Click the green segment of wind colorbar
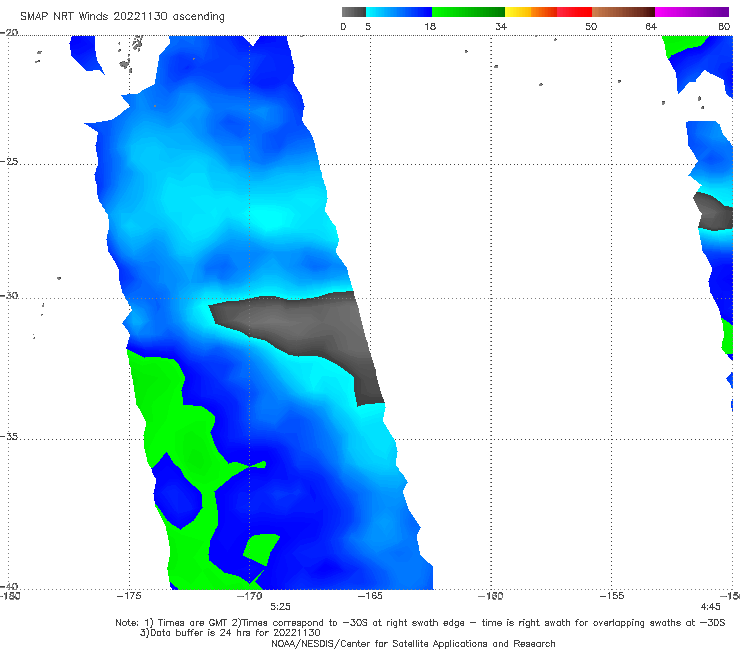 click(x=468, y=12)
